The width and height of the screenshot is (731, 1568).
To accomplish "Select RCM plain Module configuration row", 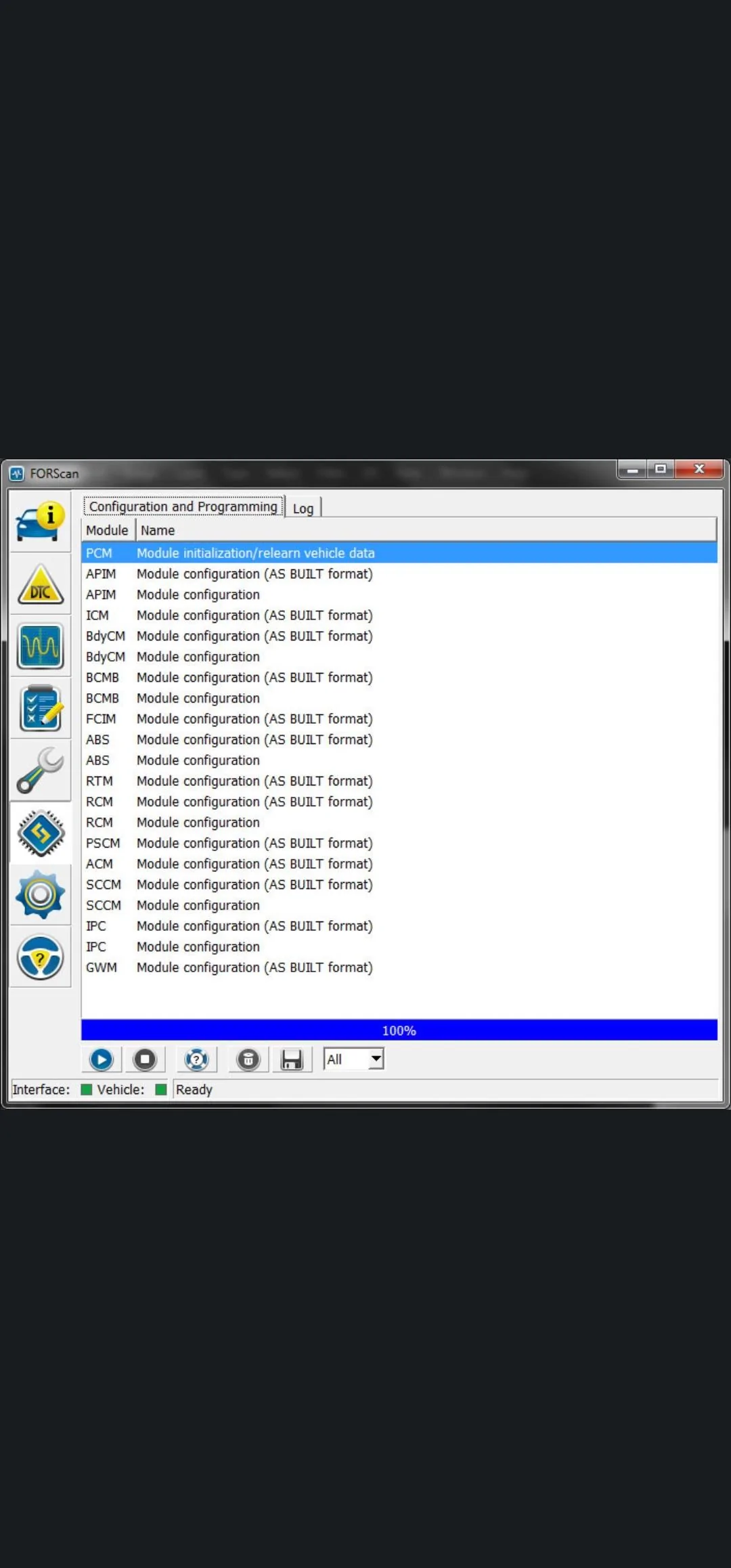I will (399, 822).
